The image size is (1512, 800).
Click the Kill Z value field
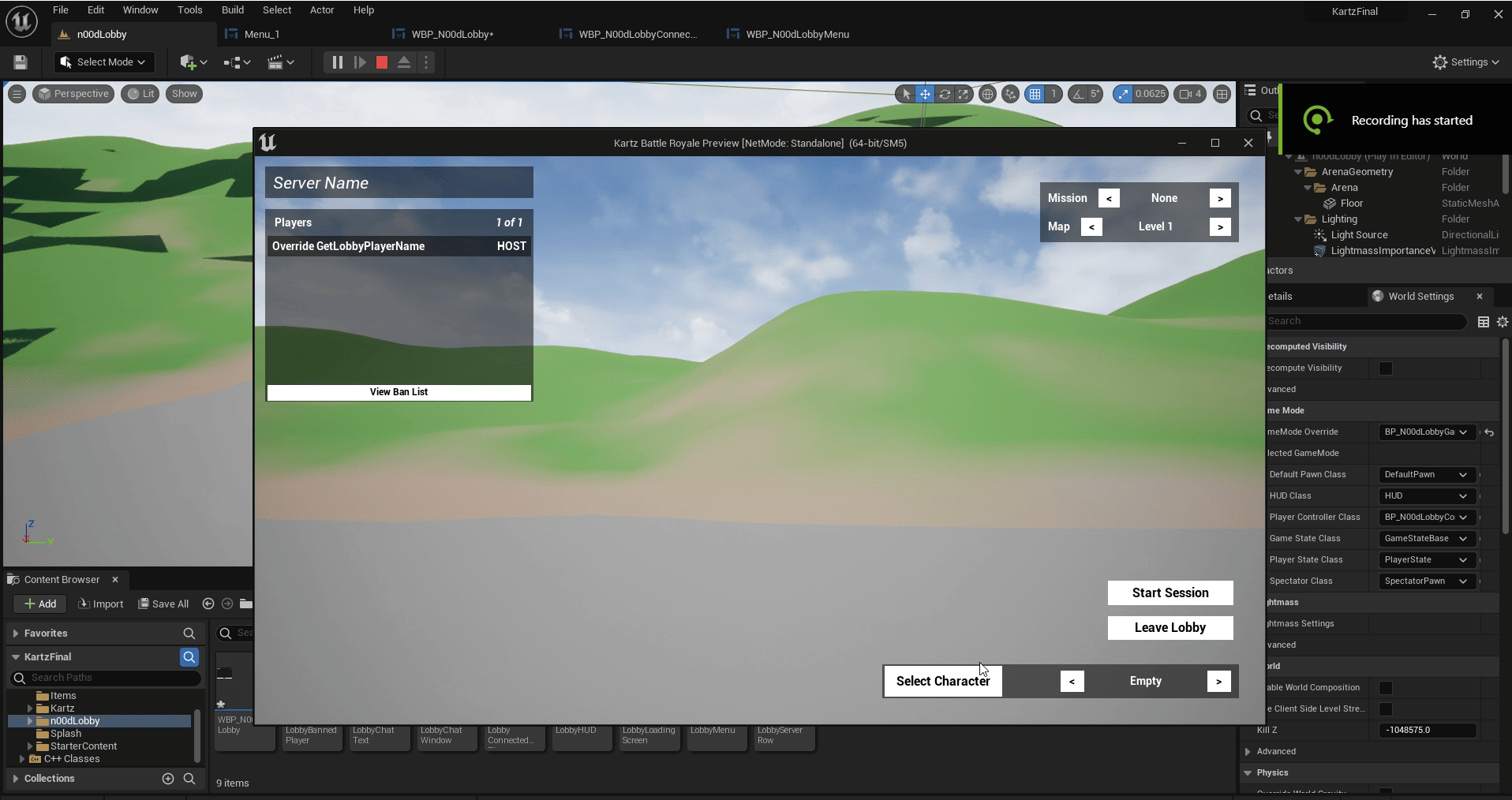[1427, 731]
